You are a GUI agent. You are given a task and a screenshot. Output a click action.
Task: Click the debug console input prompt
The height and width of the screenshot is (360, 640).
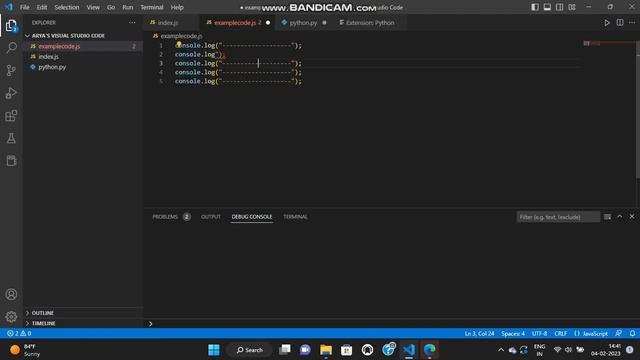tap(392, 324)
